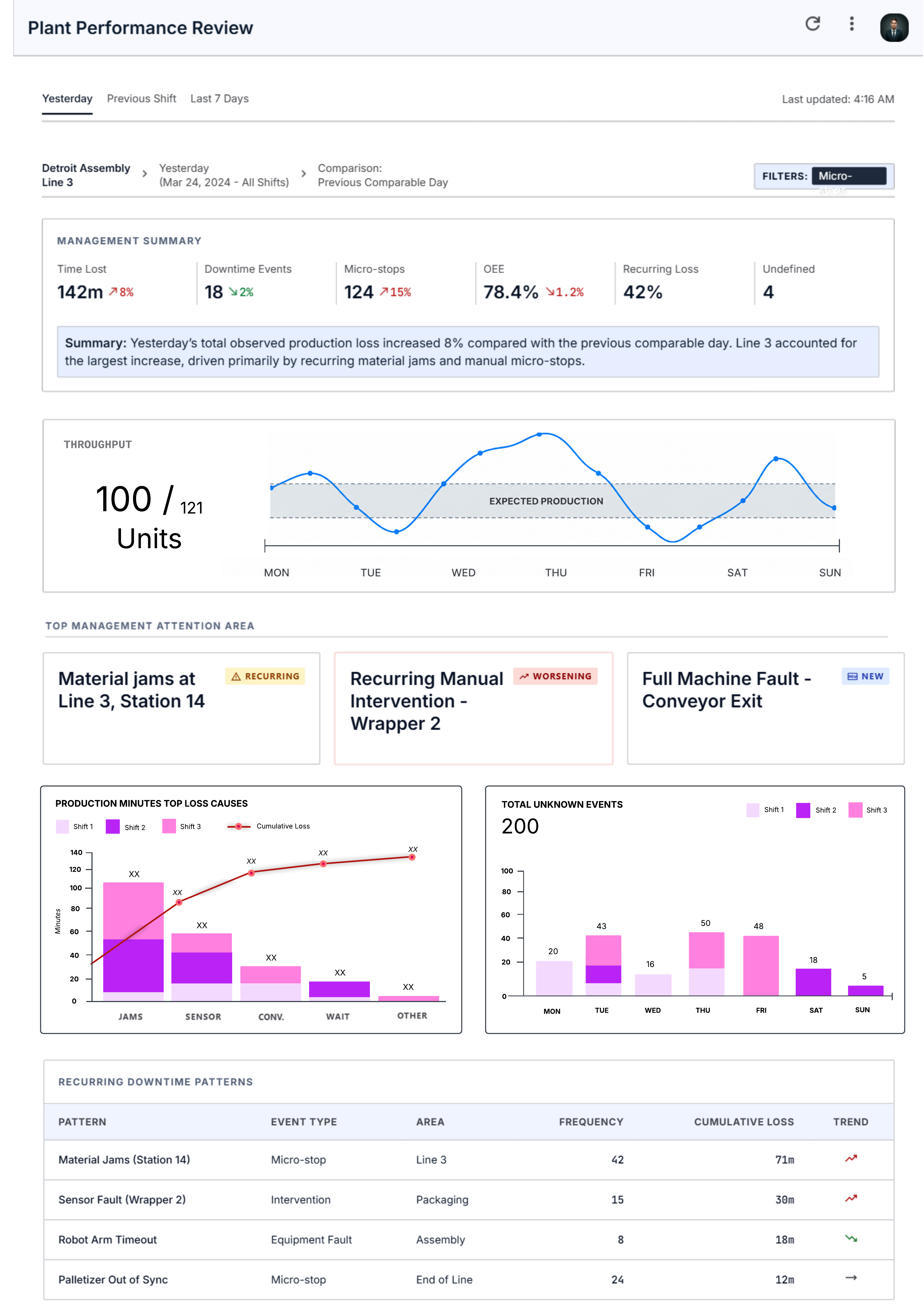Select the Total Unknown Events 200 value

click(520, 826)
